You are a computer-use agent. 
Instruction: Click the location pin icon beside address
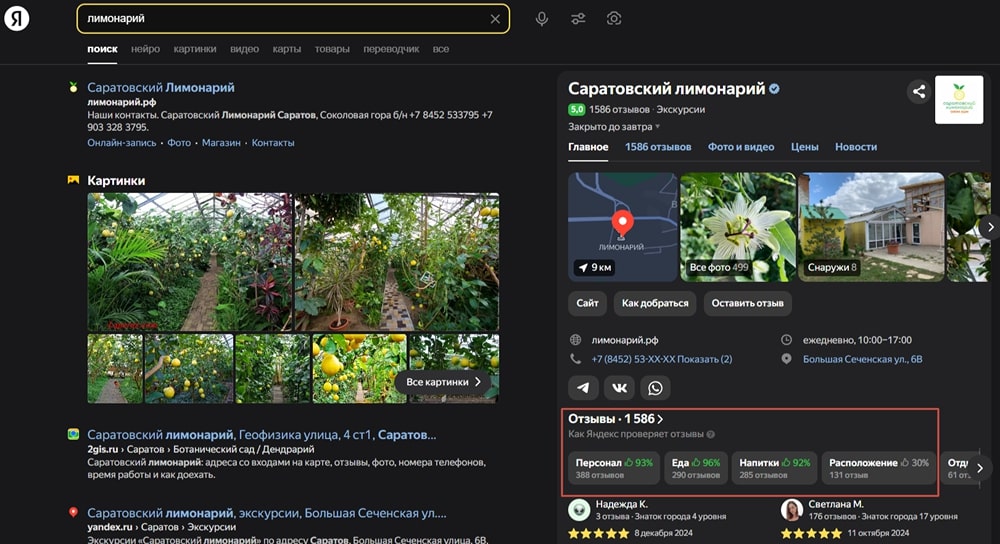click(786, 359)
